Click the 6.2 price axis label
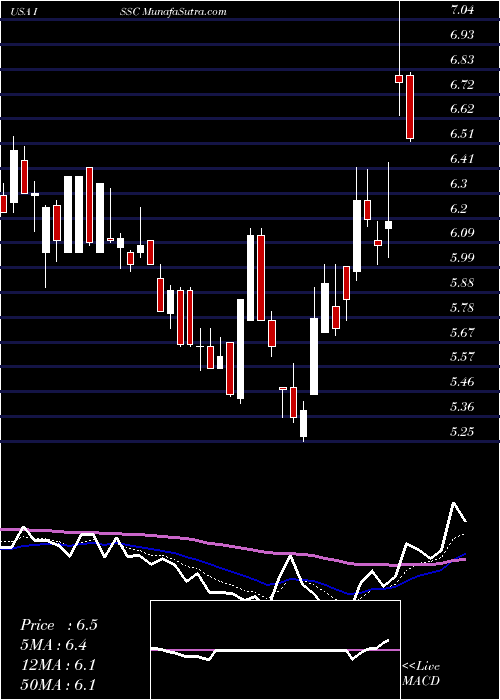500x700 pixels. (x=459, y=209)
